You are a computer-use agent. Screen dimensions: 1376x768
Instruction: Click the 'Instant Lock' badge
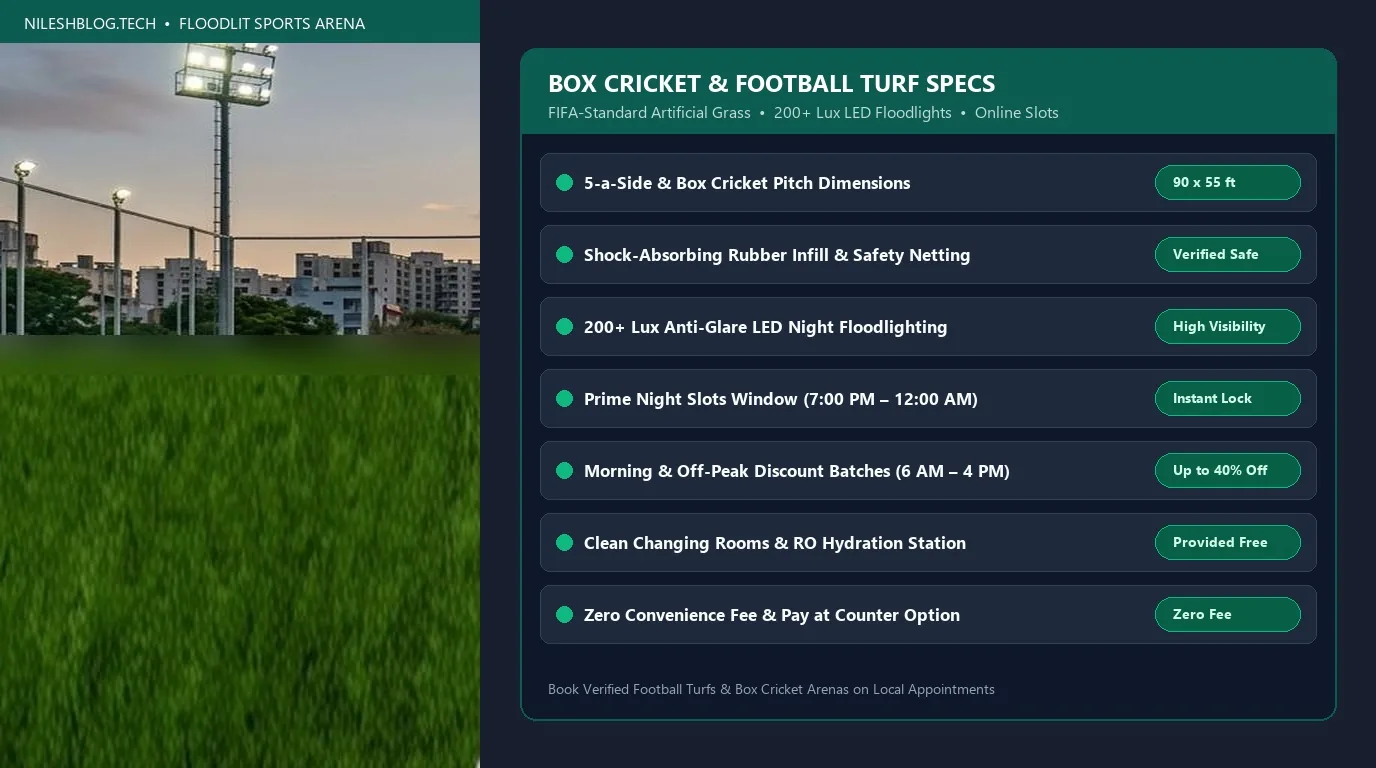tap(1227, 399)
